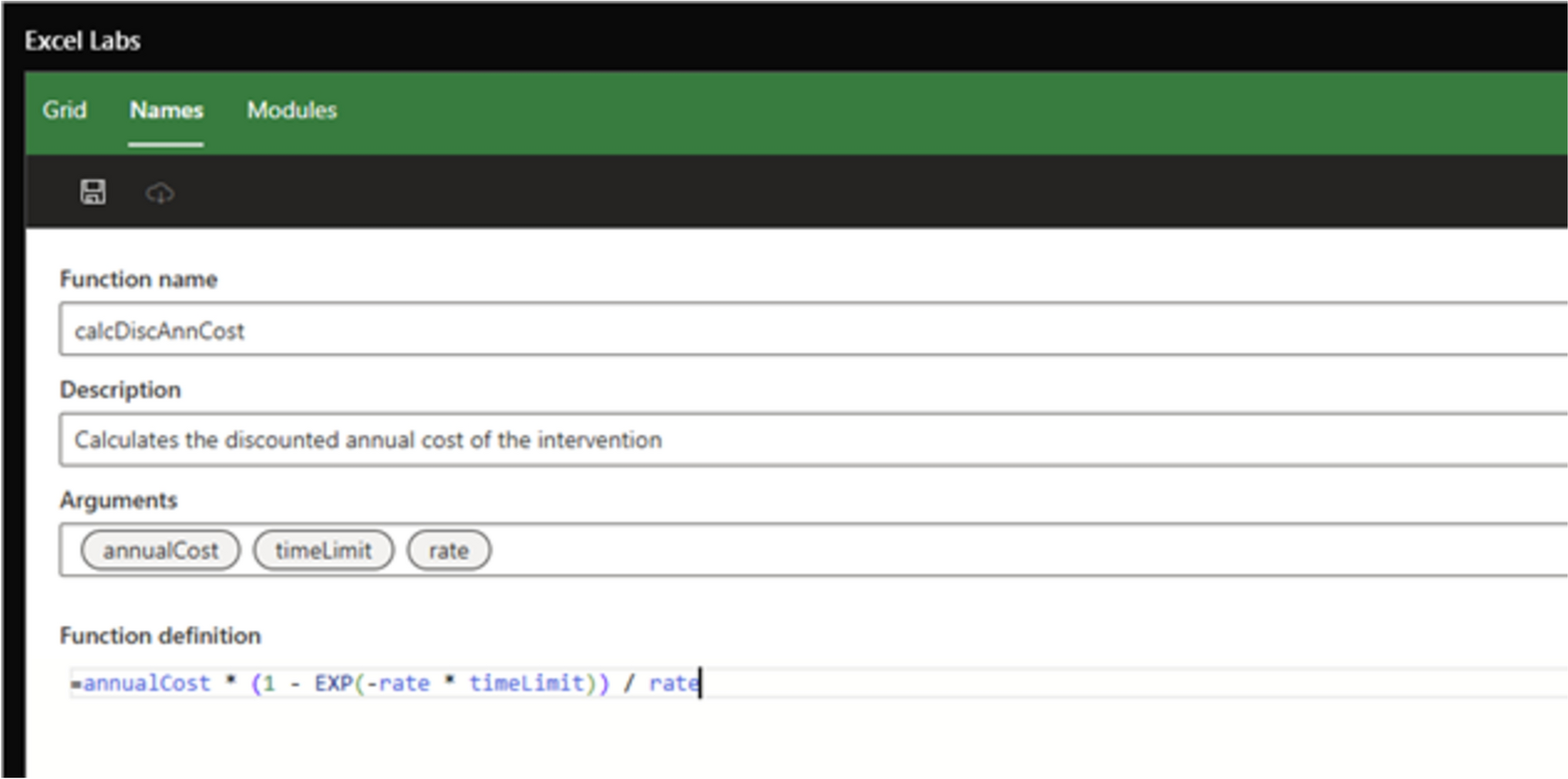Select the timeLimit argument chip
This screenshot has width=1568, height=779.
point(324,550)
